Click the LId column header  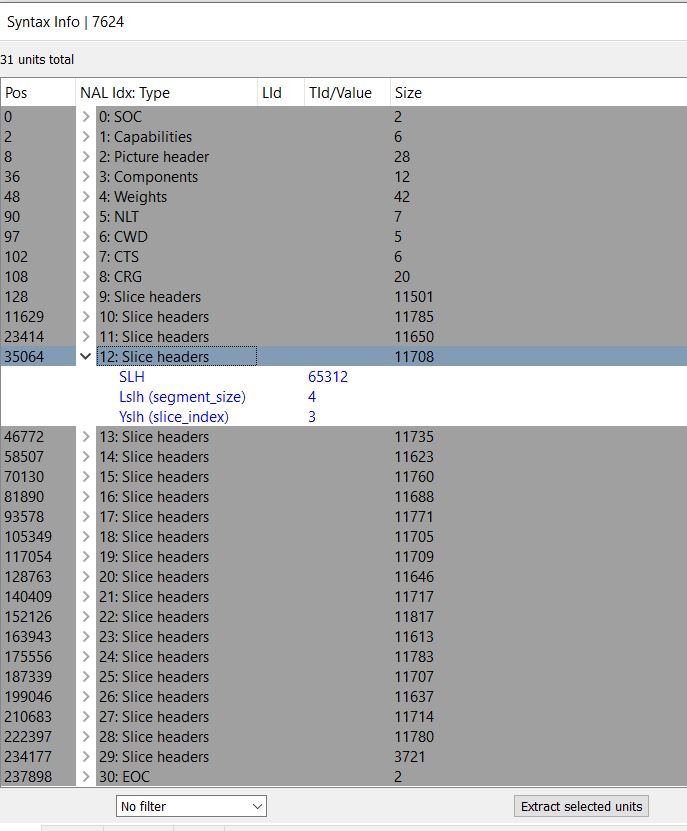coord(281,93)
